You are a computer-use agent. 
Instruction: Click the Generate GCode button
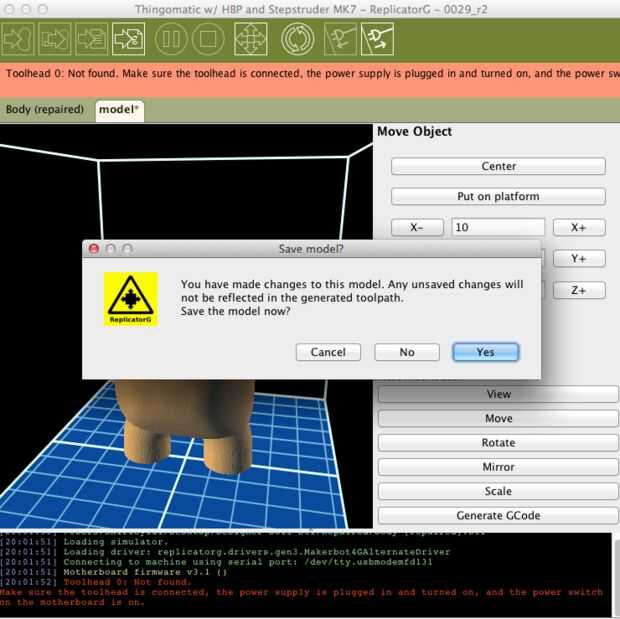(498, 515)
